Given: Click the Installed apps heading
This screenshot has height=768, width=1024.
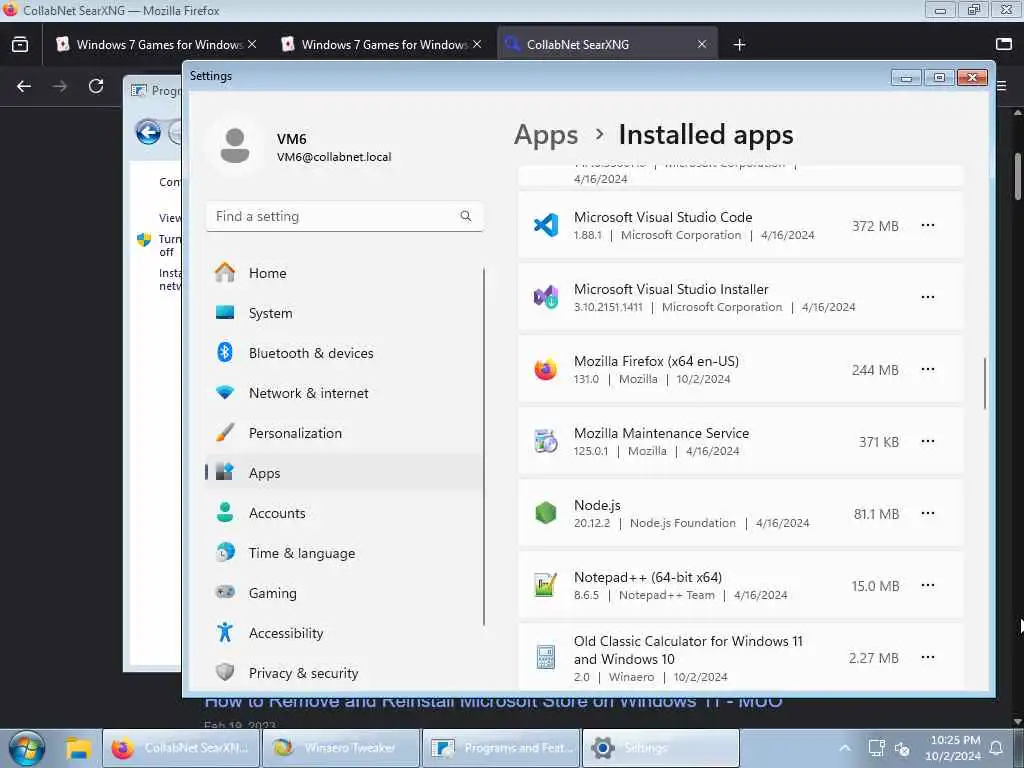Looking at the screenshot, I should coord(706,135).
